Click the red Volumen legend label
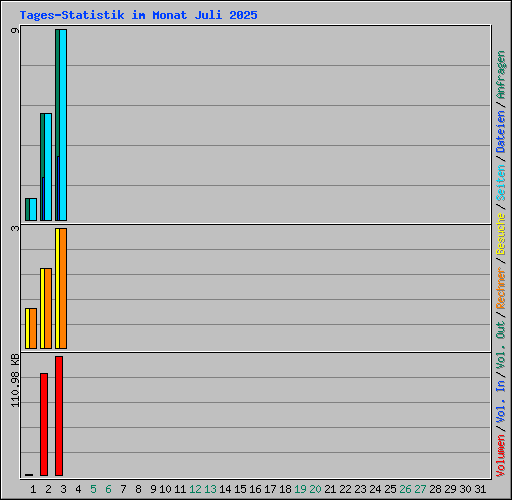Image resolution: width=512 pixels, height=500 pixels. coord(500,456)
